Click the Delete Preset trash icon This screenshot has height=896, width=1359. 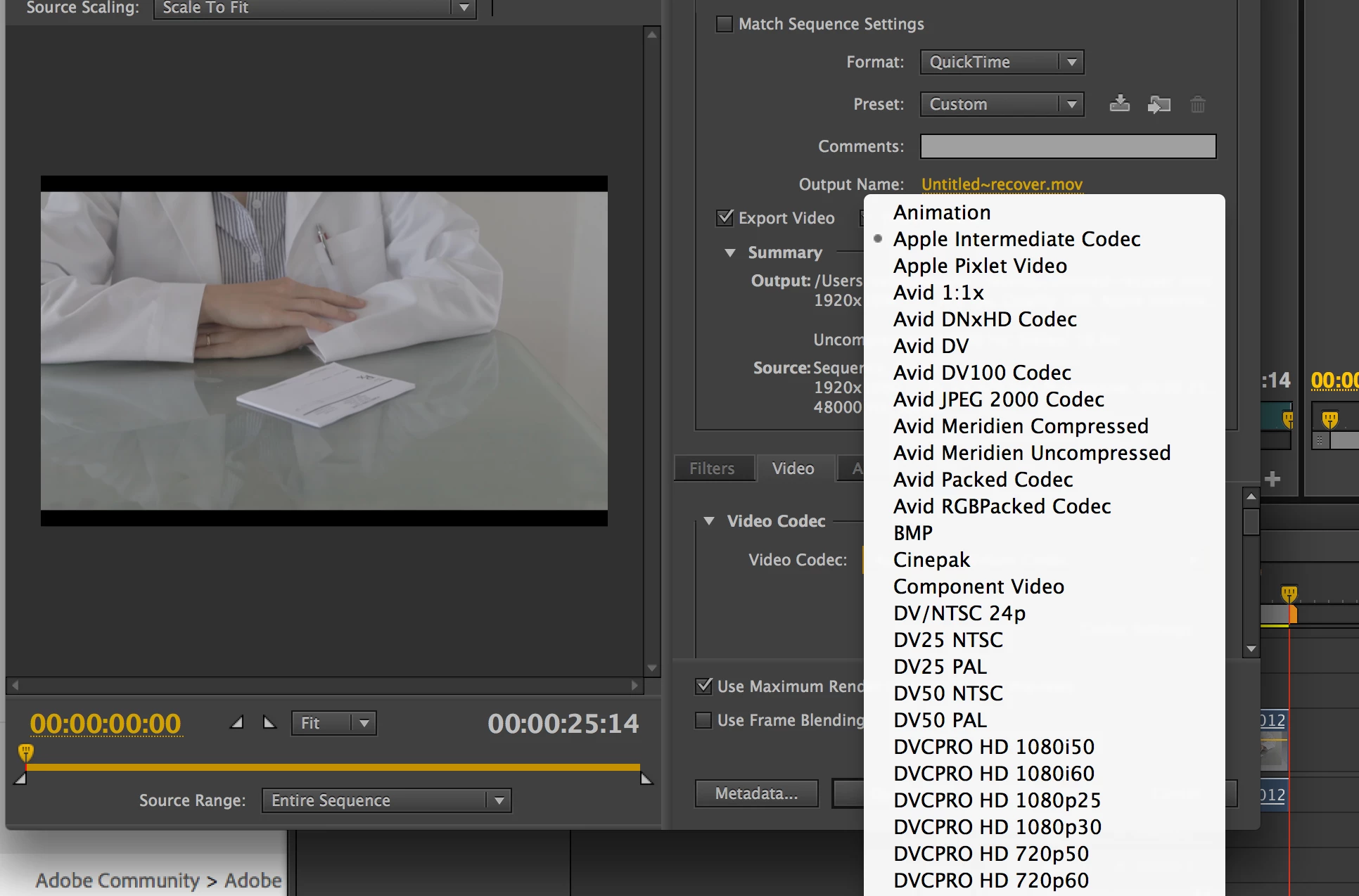coord(1197,104)
